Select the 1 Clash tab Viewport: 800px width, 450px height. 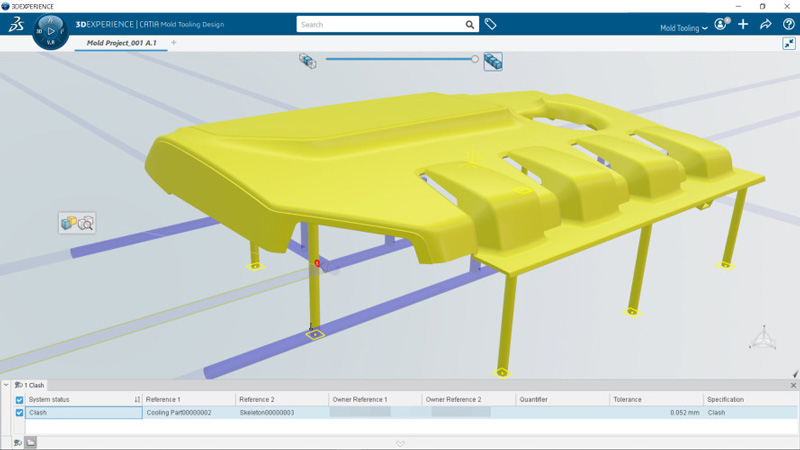click(30, 385)
